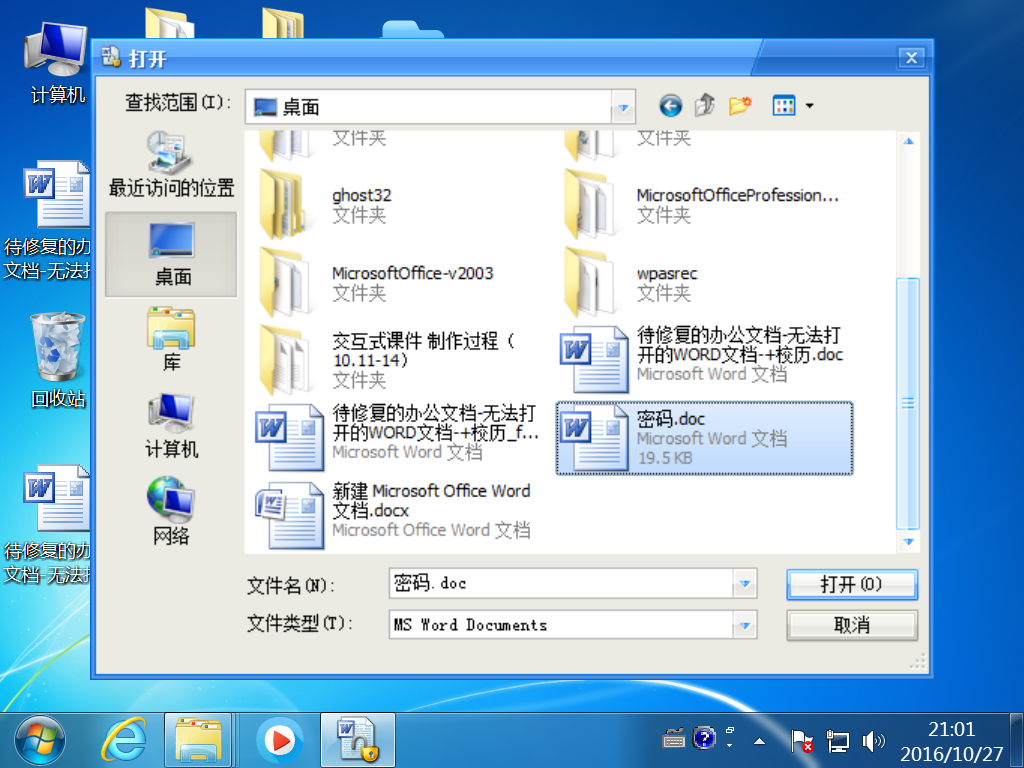Switch to Word password tool taskbar button
The width and height of the screenshot is (1024, 768).
(x=358, y=741)
